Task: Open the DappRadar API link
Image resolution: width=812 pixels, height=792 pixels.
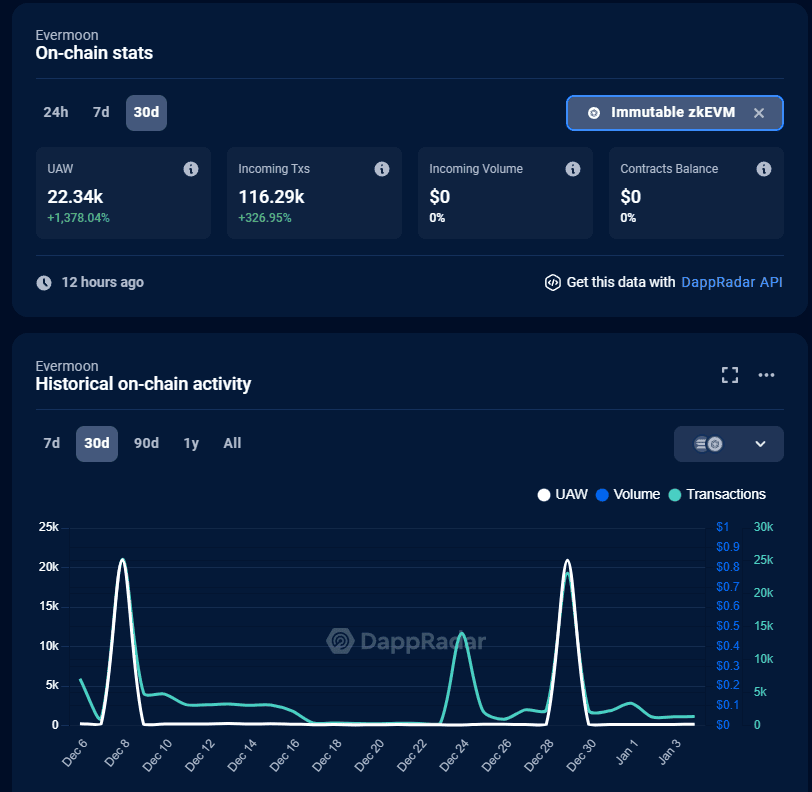Action: [x=731, y=282]
